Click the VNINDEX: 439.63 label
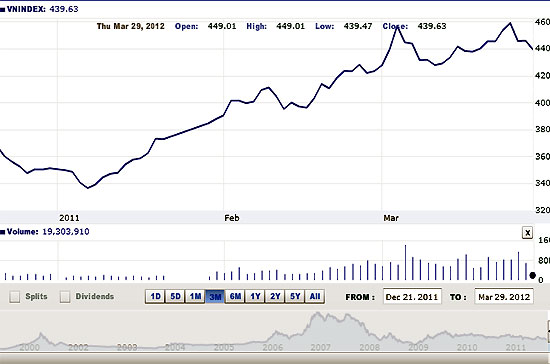Image resolution: width=550 pixels, height=364 pixels. coord(42,9)
